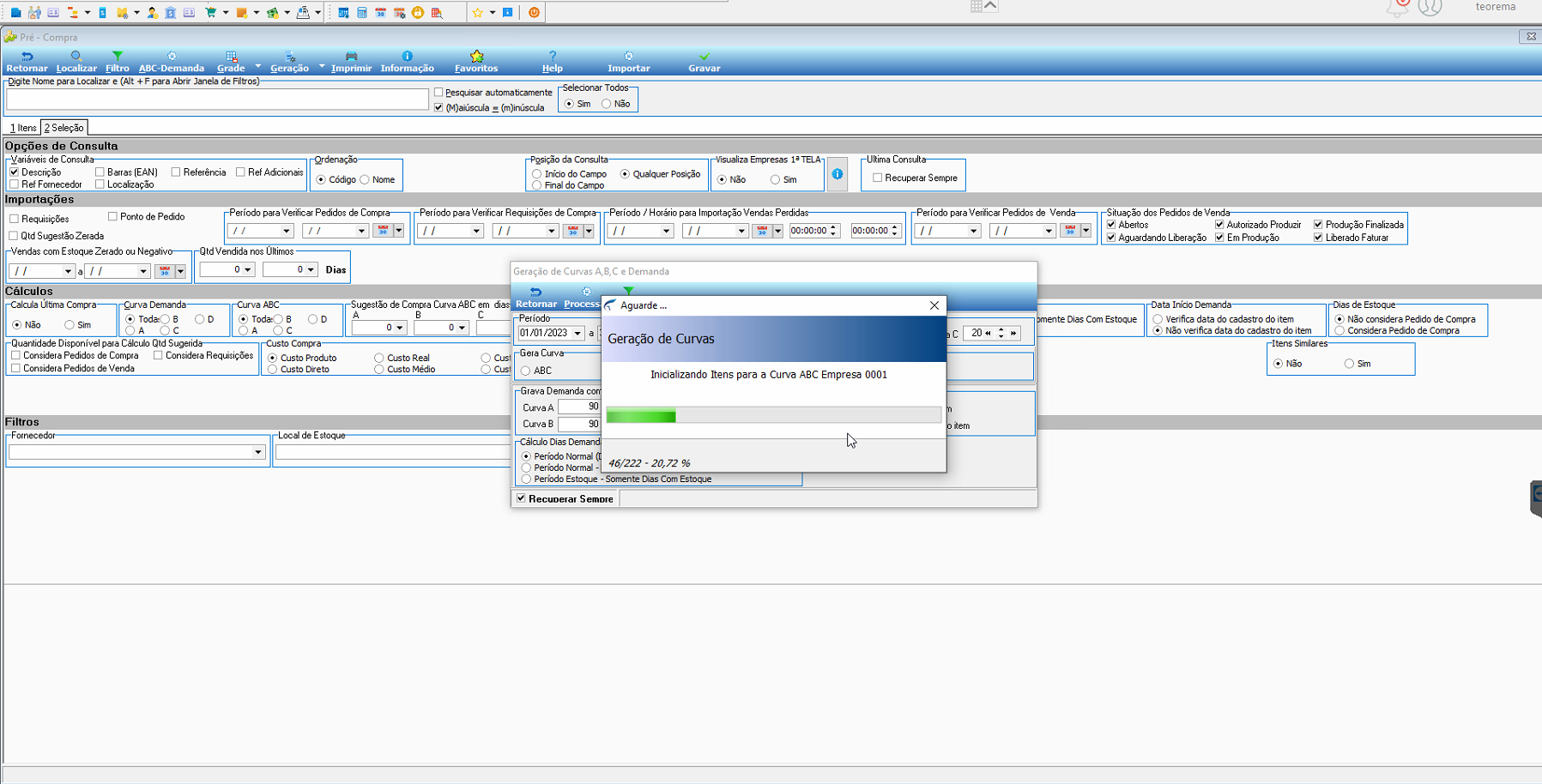Open Grade dropdown arrow

257,65
